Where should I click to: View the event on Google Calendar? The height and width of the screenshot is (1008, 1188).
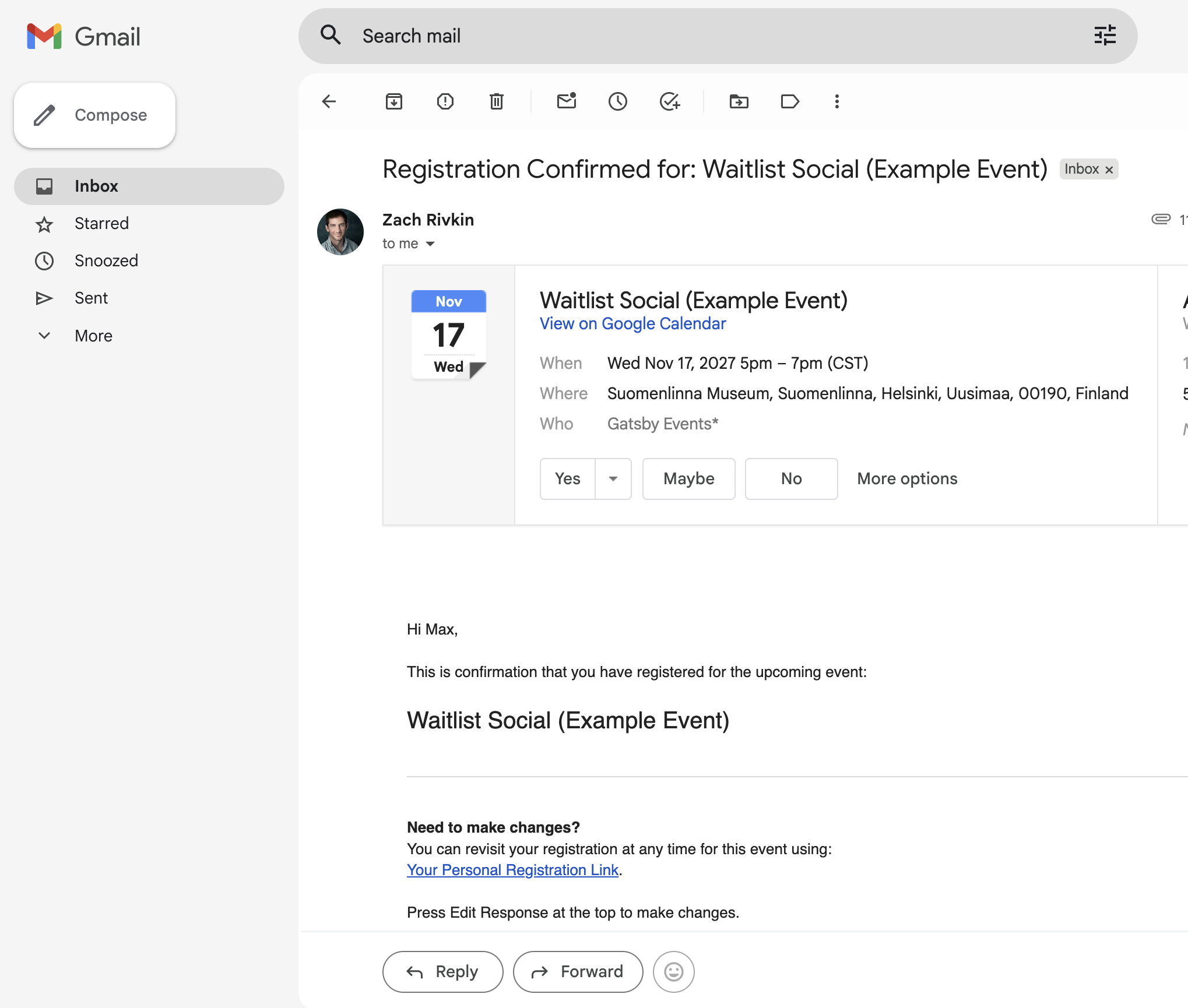632,323
